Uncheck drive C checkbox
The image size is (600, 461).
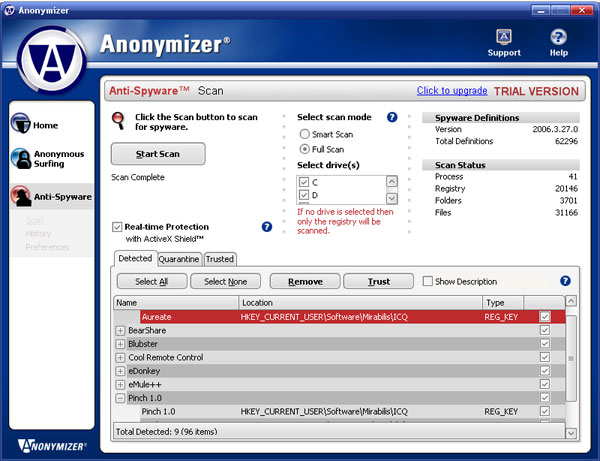pyautogui.click(x=304, y=182)
